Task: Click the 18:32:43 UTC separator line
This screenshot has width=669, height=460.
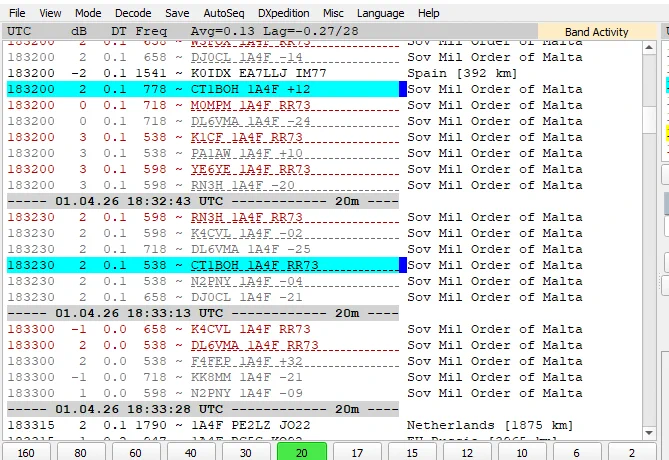Action: 203,201
